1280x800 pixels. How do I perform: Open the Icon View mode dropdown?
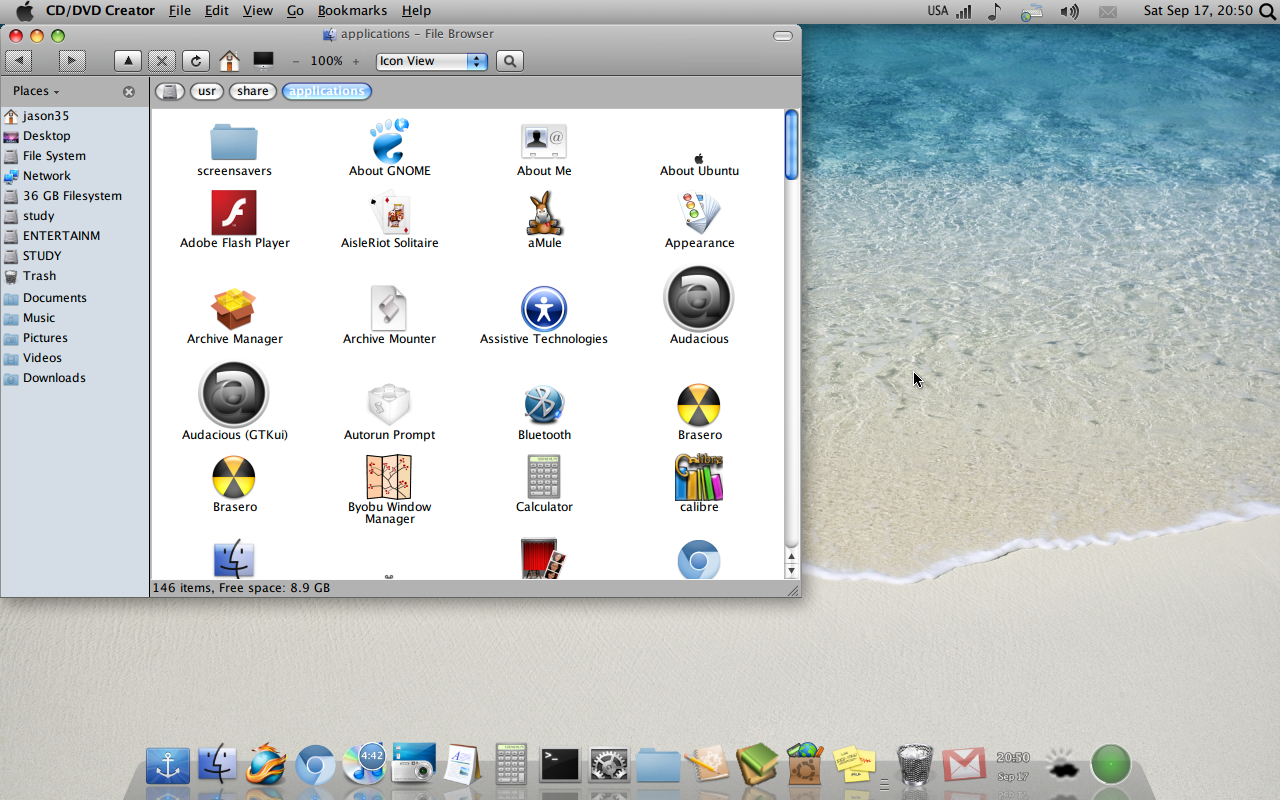432,61
